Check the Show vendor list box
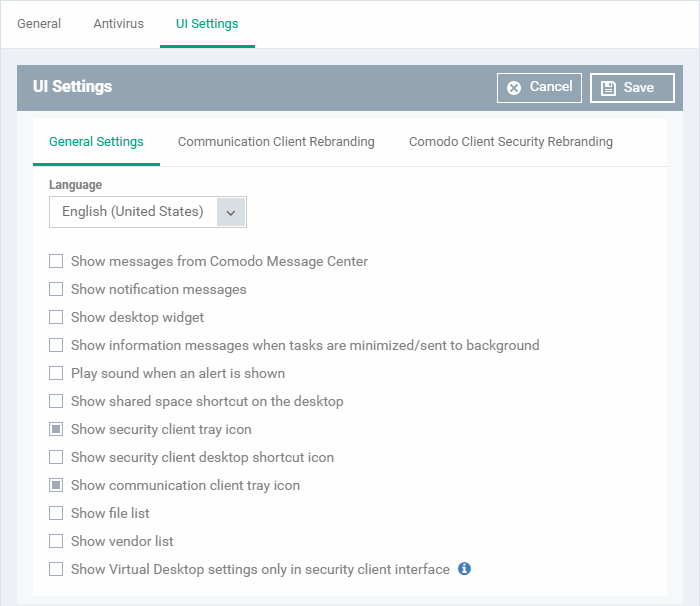The image size is (700, 606). pyautogui.click(x=56, y=541)
